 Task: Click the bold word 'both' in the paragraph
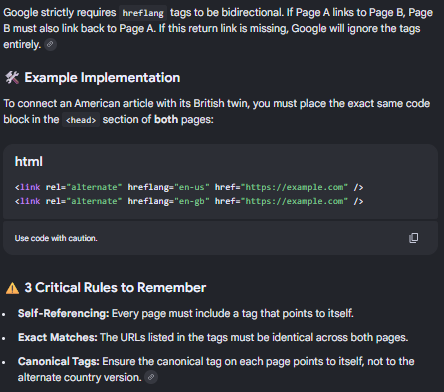[166, 119]
